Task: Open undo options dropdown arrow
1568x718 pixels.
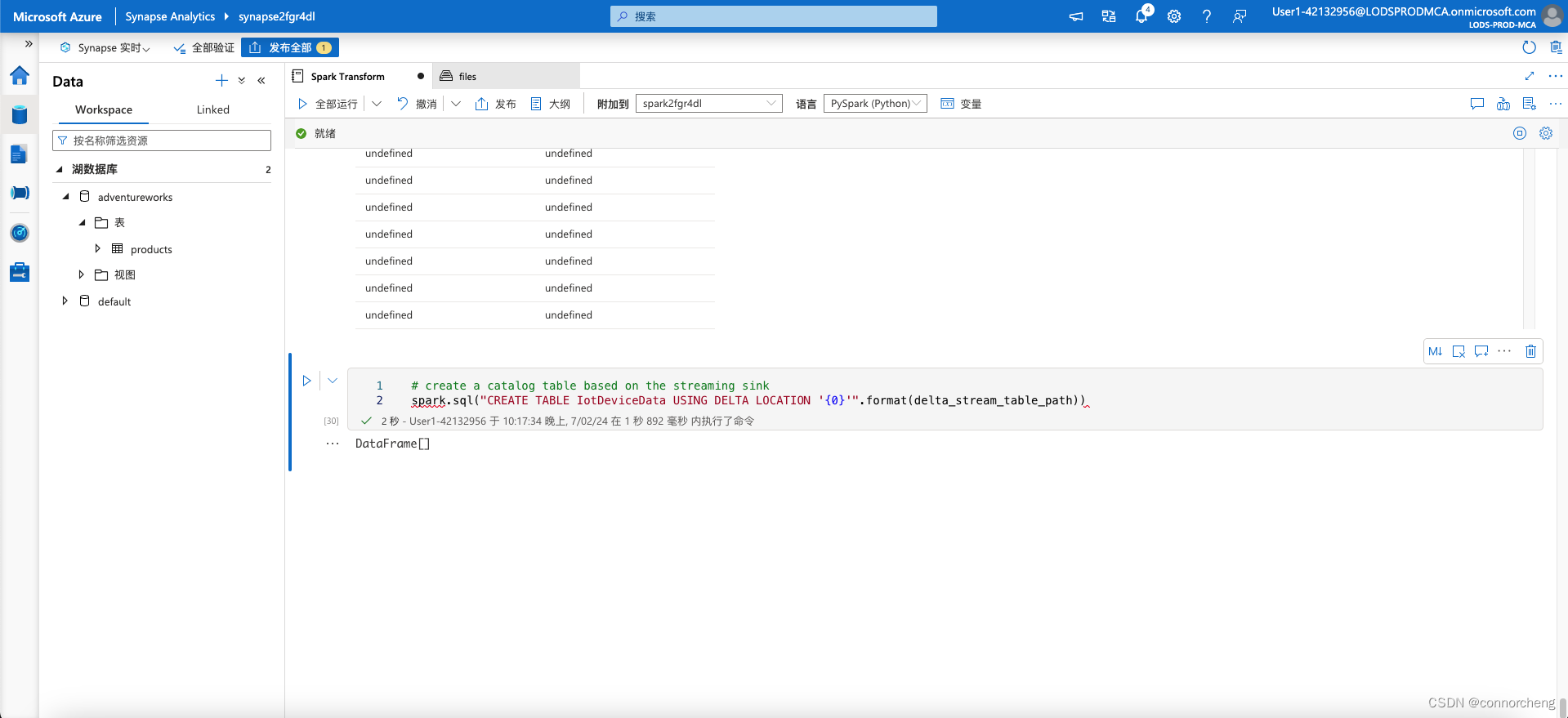Action: click(456, 104)
